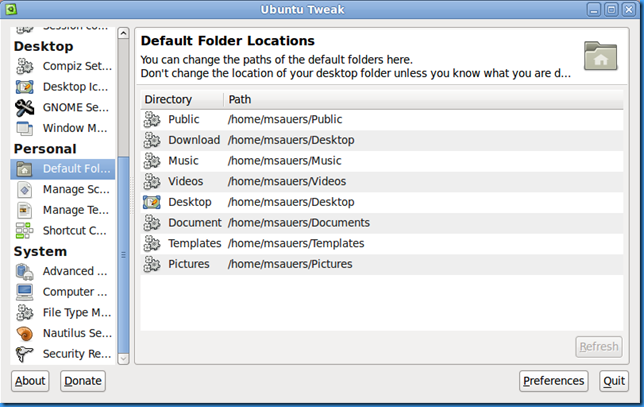
Task: Select the /home/msauers/Public path cell
Action: pyautogui.click(x=285, y=120)
